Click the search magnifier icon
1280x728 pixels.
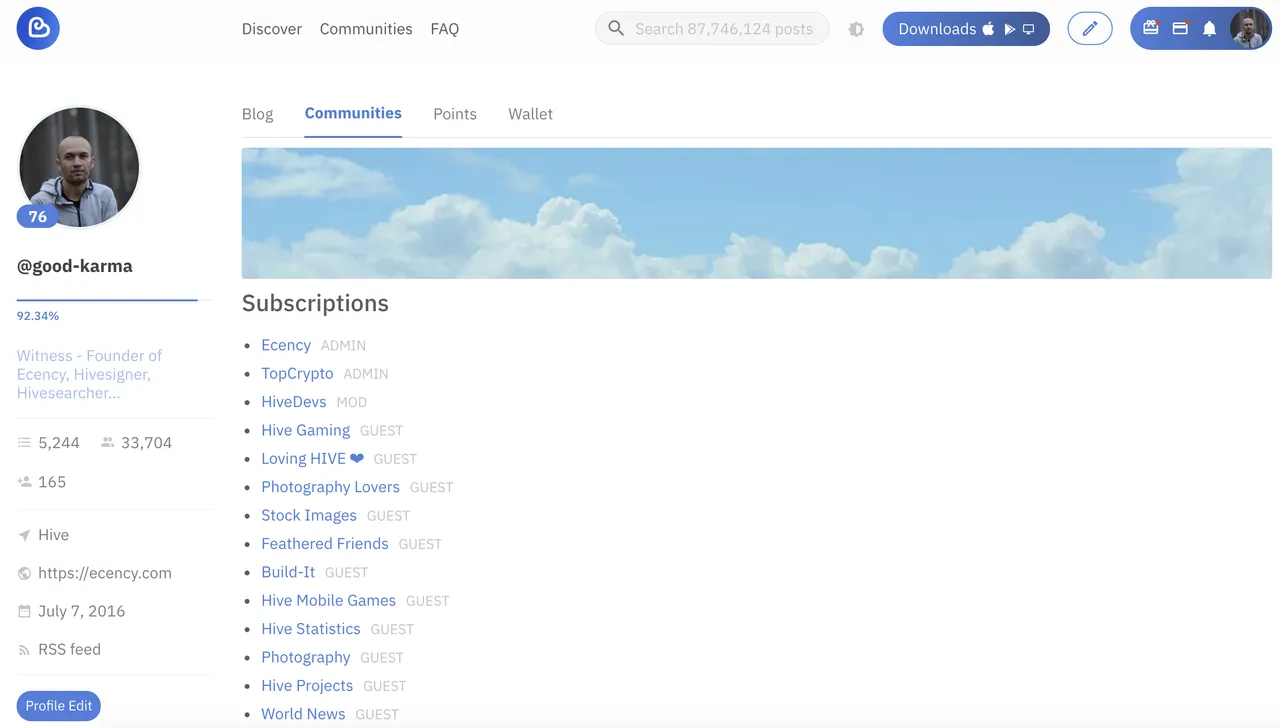click(616, 29)
